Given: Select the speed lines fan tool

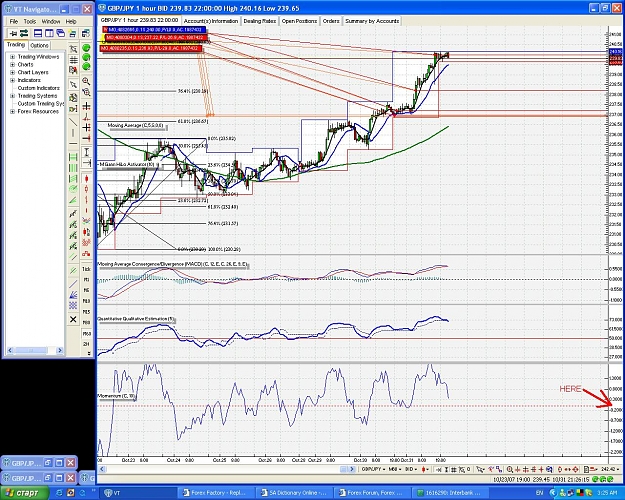Looking at the screenshot, I should [73, 295].
